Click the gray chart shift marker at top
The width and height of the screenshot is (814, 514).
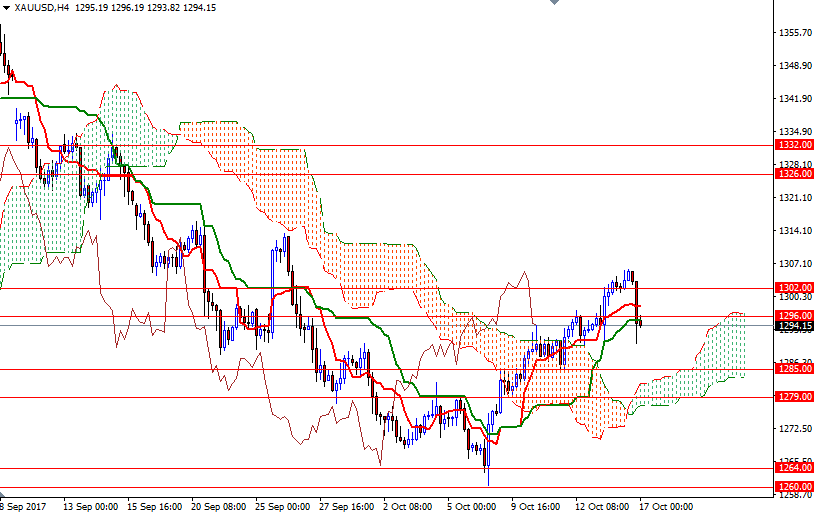(x=553, y=4)
